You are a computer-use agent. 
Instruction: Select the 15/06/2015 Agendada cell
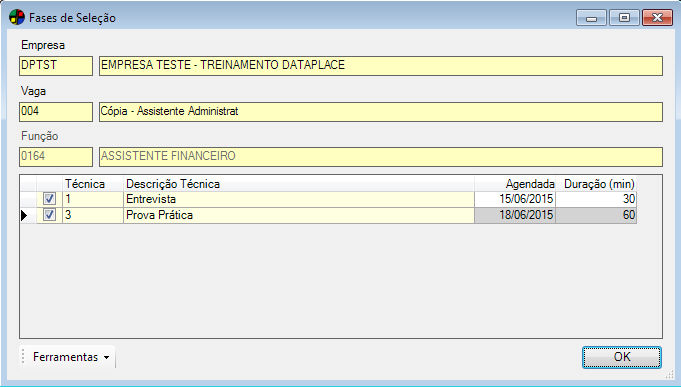coord(515,199)
